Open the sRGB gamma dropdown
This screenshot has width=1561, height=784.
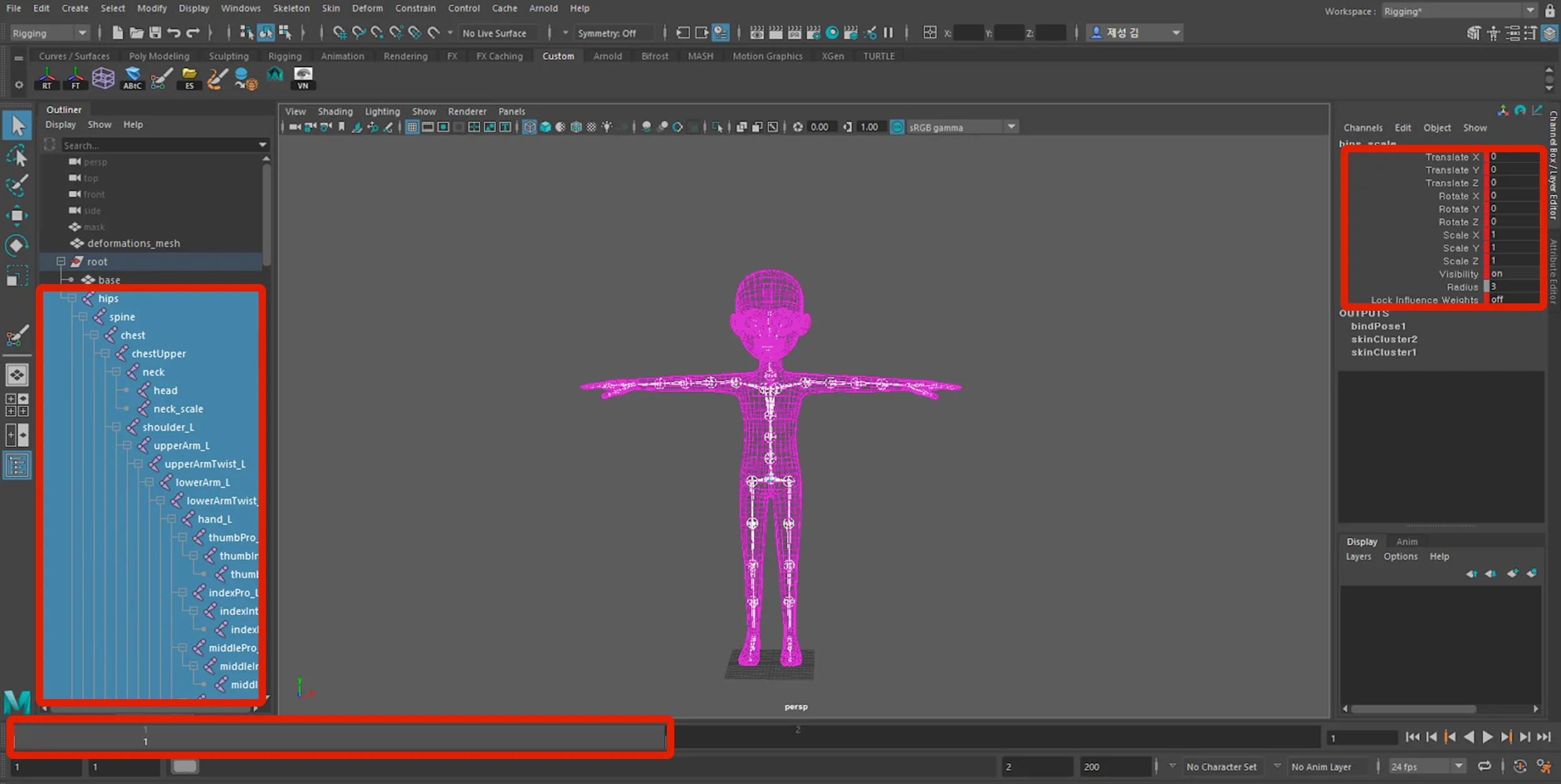[962, 127]
